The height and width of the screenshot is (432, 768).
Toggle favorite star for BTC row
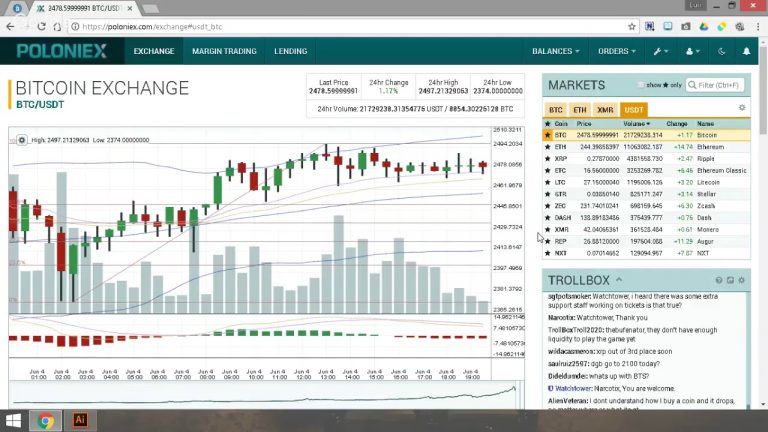click(x=548, y=135)
